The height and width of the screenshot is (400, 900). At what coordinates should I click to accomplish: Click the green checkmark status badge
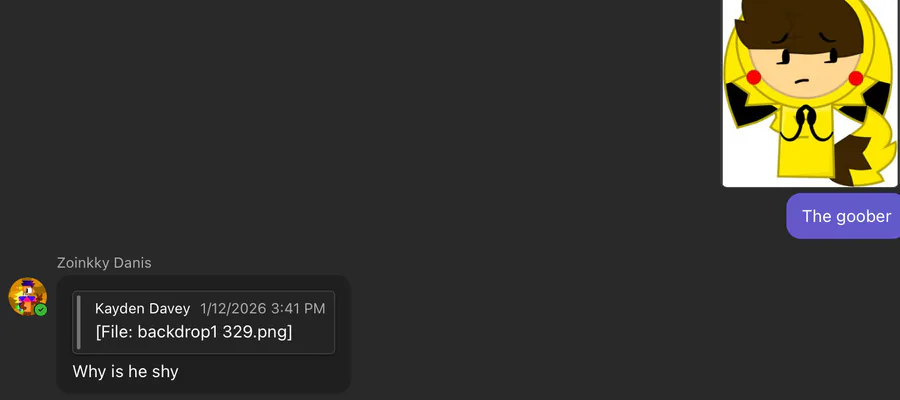[x=41, y=310]
